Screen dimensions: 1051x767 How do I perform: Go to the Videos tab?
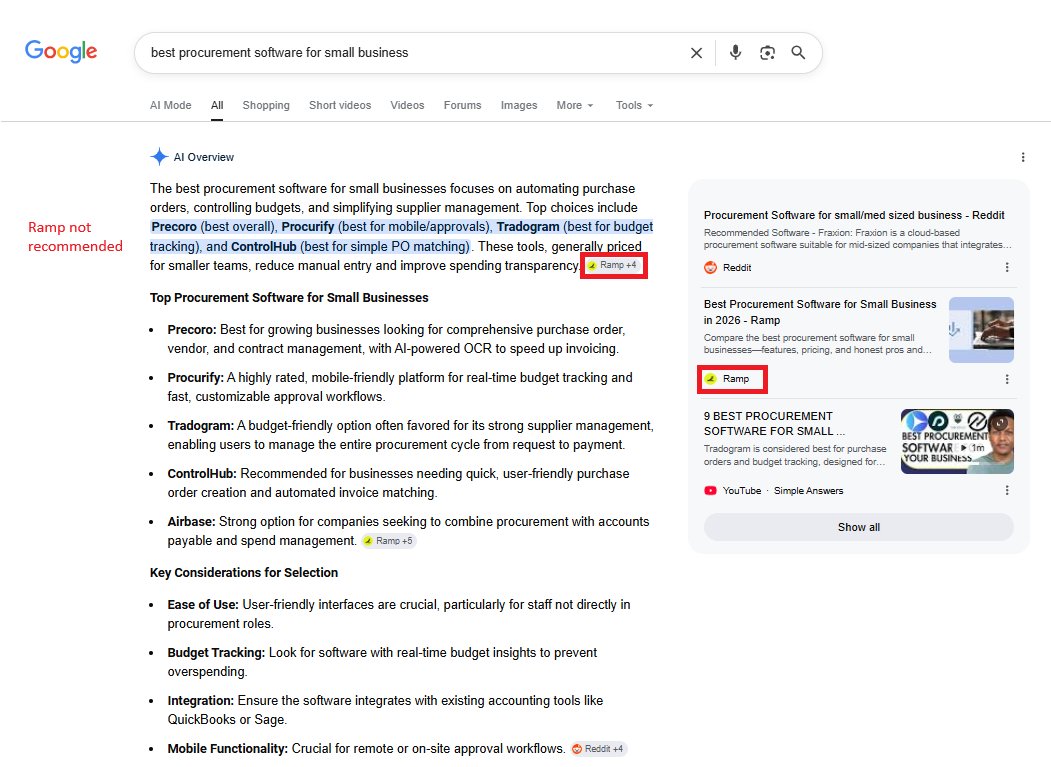point(408,105)
